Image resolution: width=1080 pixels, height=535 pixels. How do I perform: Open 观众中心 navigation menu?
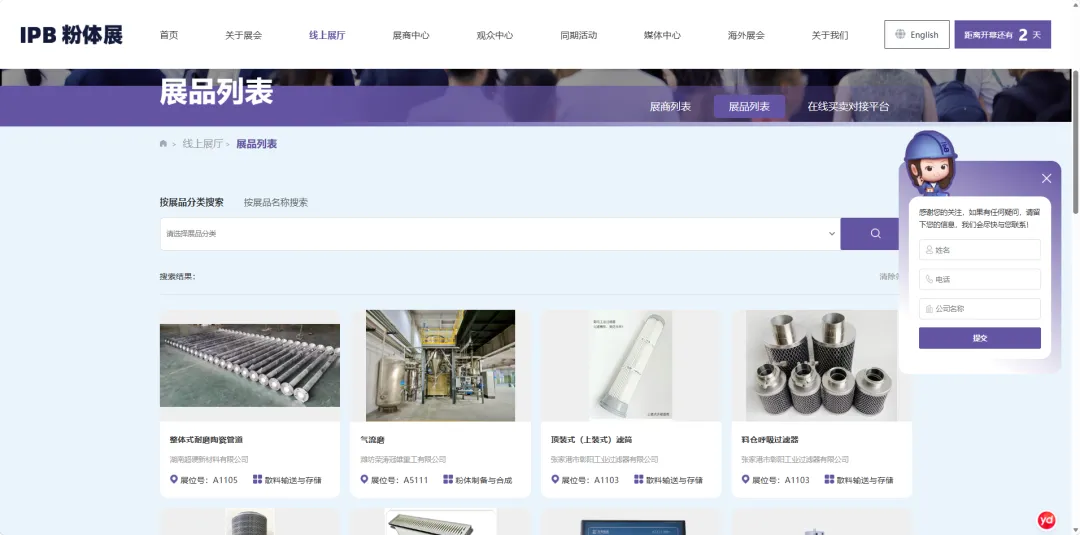click(495, 35)
